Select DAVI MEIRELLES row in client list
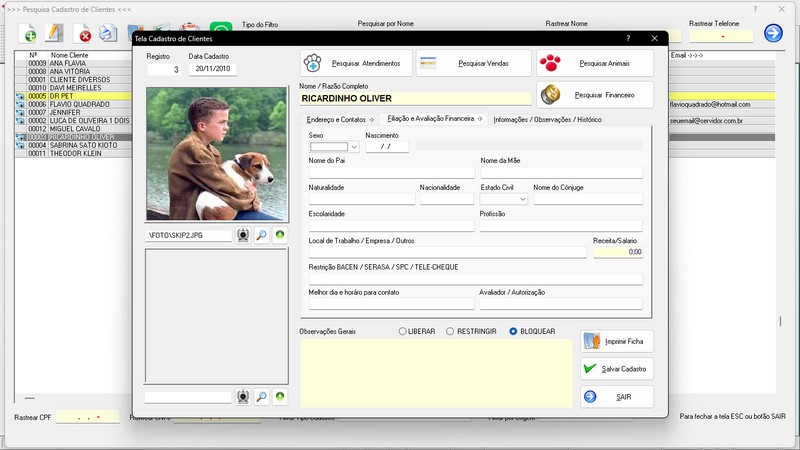 (x=73, y=88)
